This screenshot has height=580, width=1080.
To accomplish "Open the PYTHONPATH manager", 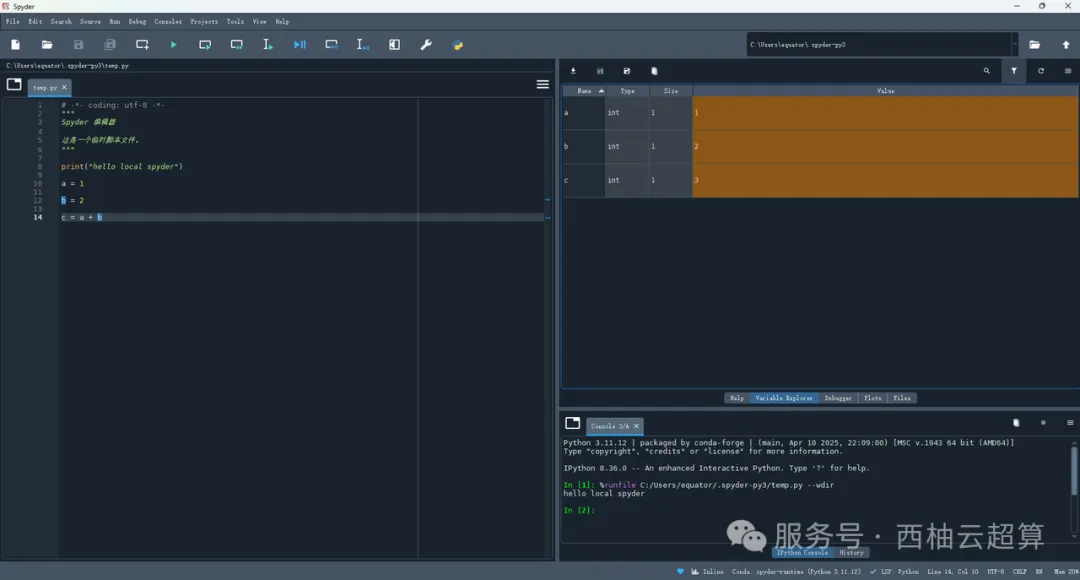I will (458, 45).
